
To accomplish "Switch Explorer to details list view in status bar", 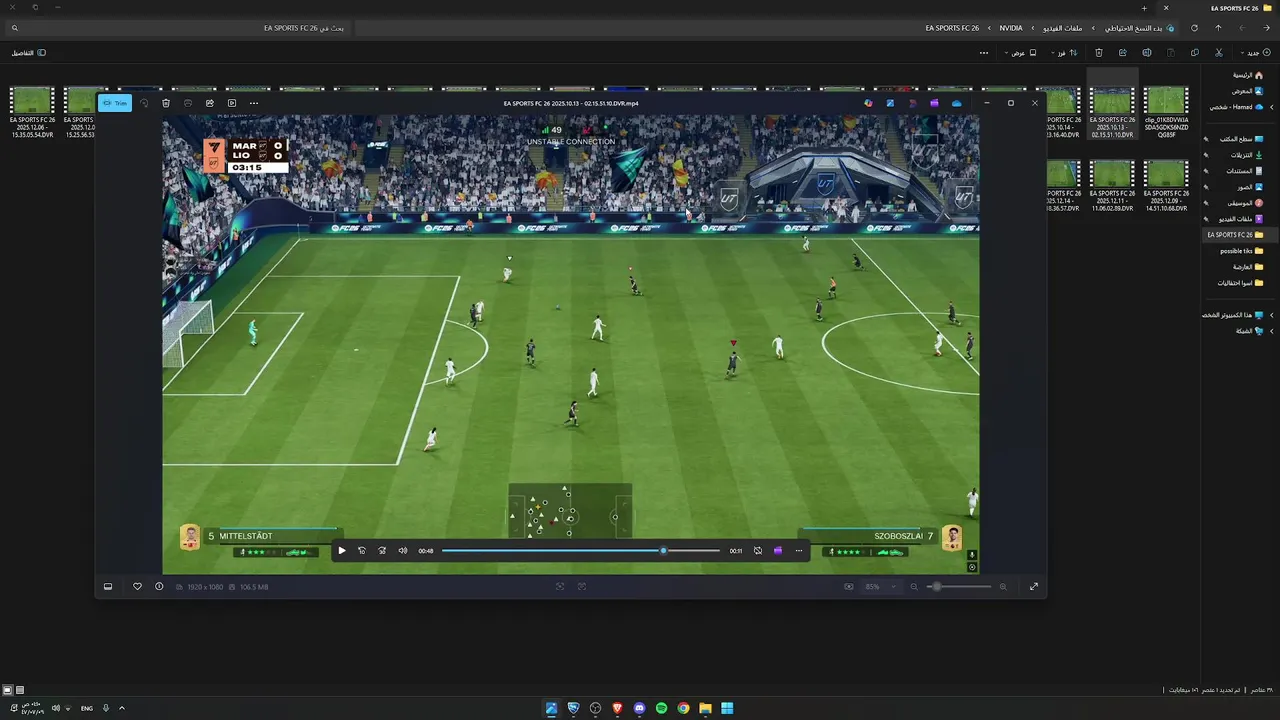I will (20, 690).
